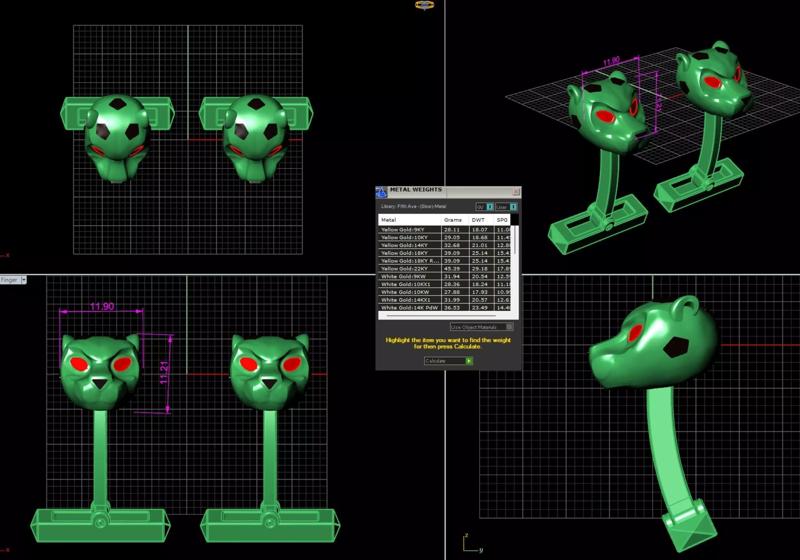
Task: Click the Metal Weights dialog title icon
Action: [382, 192]
